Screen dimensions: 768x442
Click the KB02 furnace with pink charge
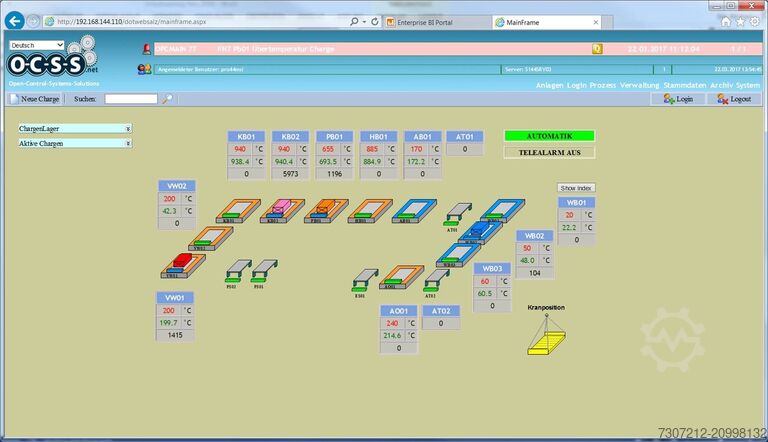[282, 211]
